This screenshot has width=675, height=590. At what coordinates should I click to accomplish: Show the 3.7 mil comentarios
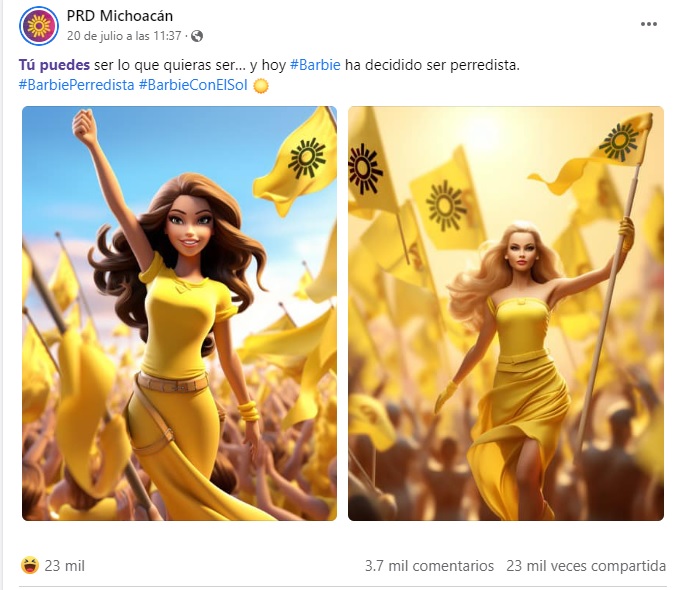coord(429,565)
